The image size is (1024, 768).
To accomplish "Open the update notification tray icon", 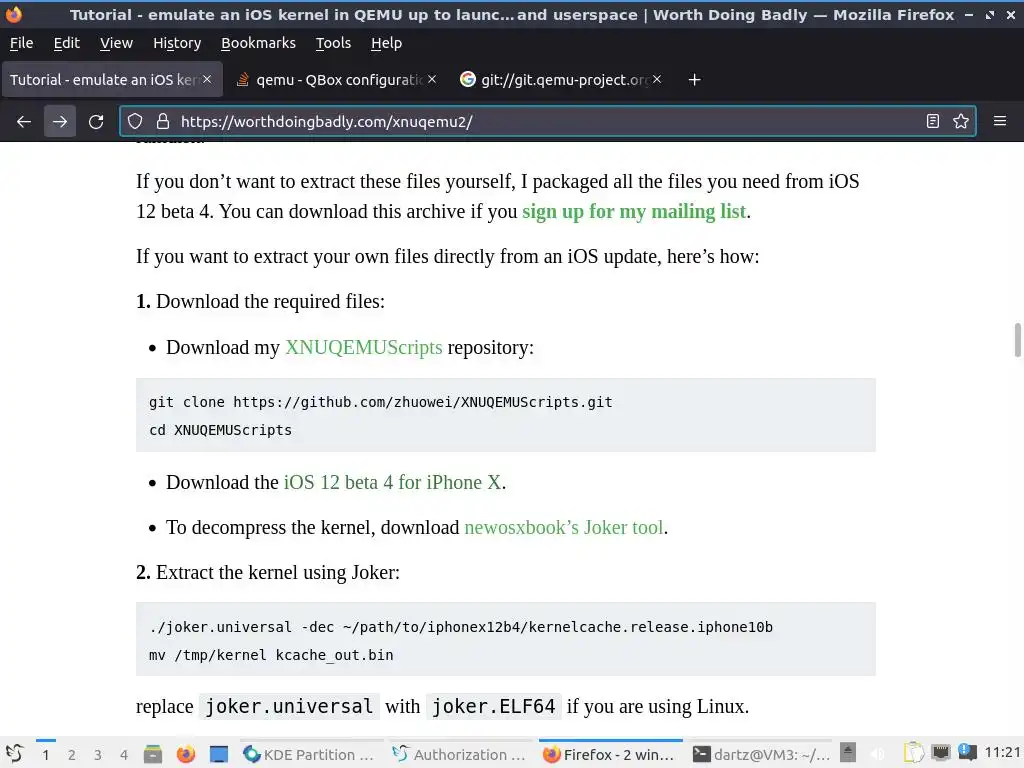I will click(x=967, y=753).
